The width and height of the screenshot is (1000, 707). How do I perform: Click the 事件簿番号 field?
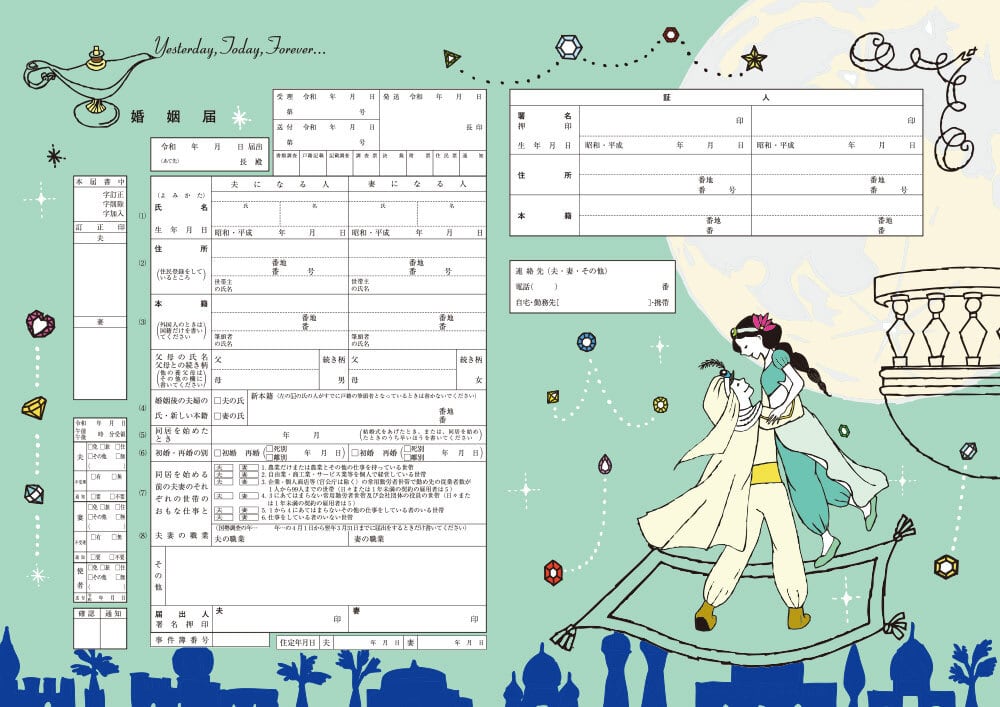(240, 639)
